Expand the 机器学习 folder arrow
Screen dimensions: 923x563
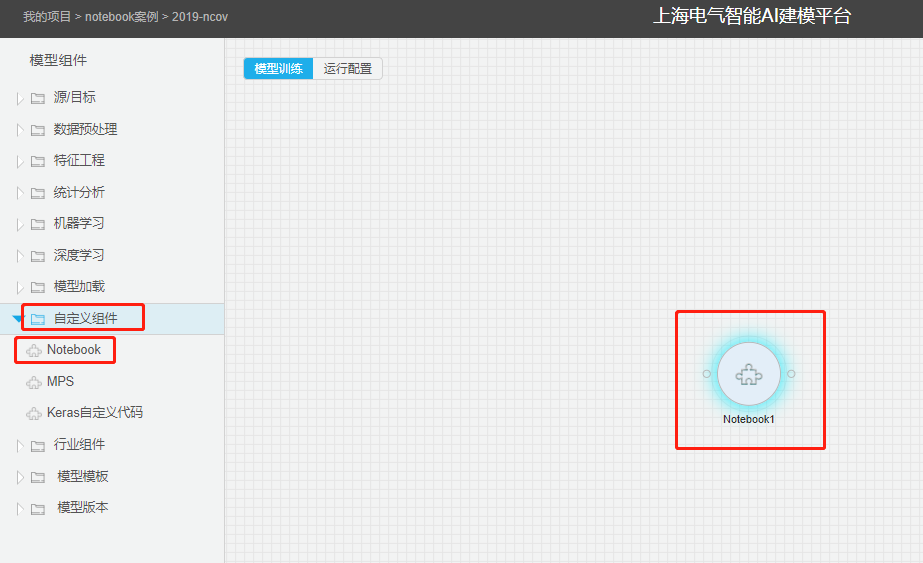pos(20,224)
